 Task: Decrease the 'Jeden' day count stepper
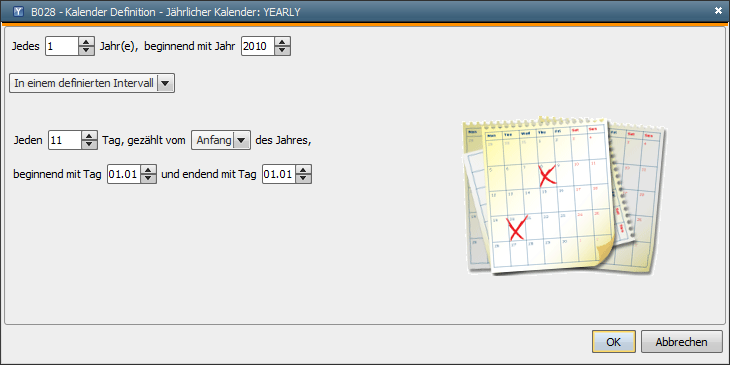(x=89, y=144)
